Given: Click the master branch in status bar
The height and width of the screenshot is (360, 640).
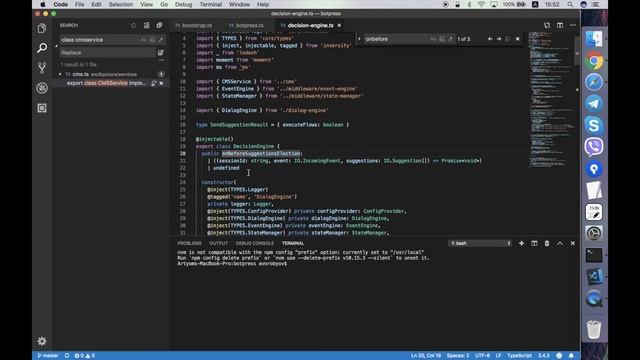Looking at the screenshot, I should coord(48,356).
